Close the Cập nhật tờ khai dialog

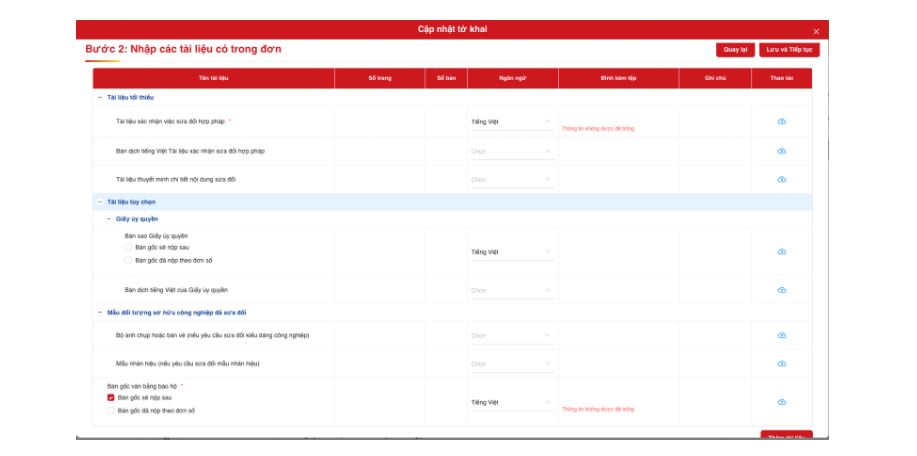coord(816,32)
